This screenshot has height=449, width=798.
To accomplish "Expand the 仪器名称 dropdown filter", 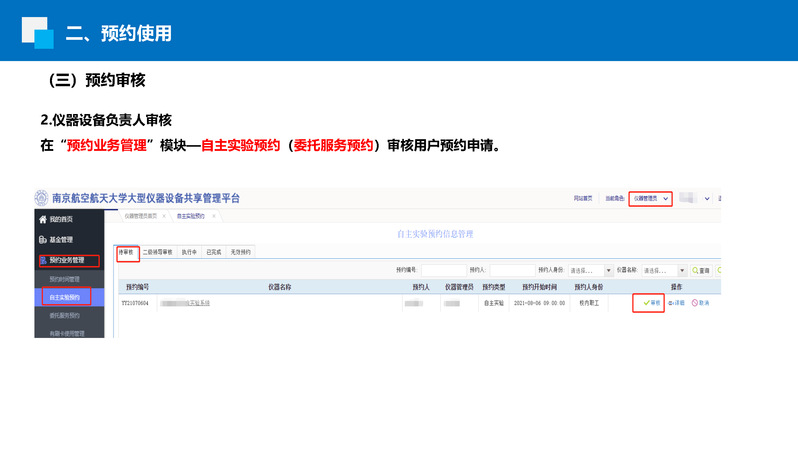I will pyautogui.click(x=682, y=270).
